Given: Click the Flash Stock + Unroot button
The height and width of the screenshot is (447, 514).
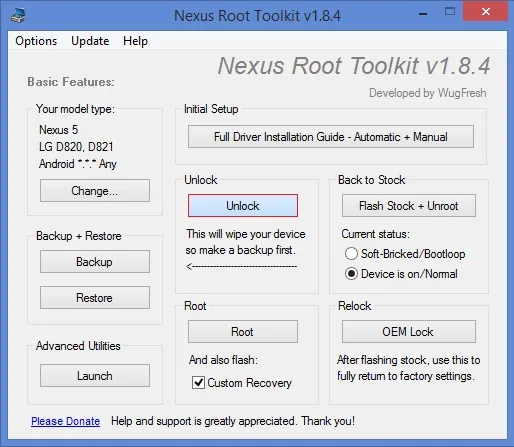Looking at the screenshot, I should tap(409, 206).
